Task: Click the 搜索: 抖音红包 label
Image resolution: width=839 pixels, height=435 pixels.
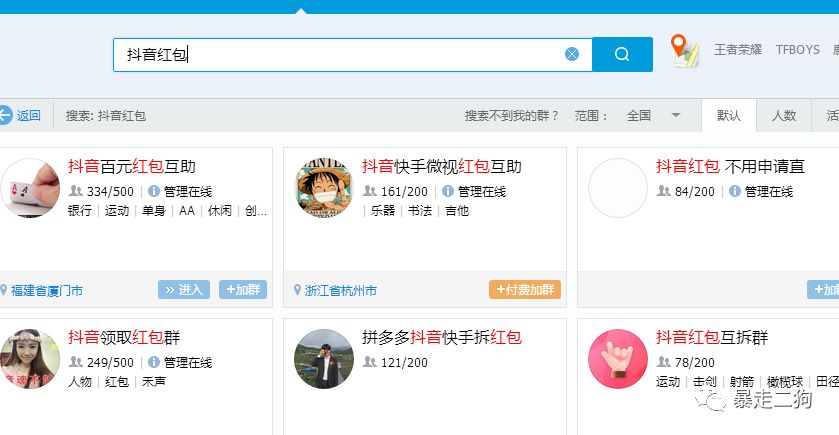Action: pyautogui.click(x=106, y=116)
